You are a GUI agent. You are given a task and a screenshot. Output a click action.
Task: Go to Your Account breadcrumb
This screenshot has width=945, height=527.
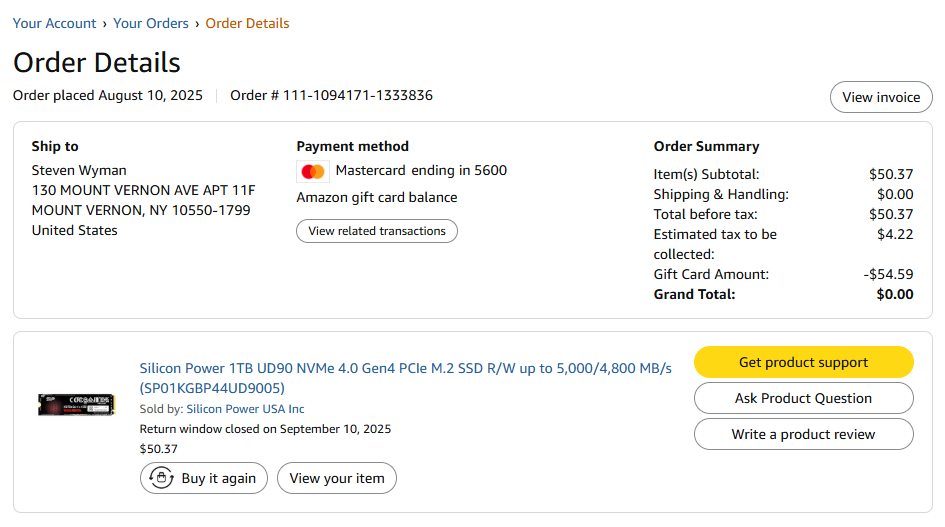click(x=55, y=23)
